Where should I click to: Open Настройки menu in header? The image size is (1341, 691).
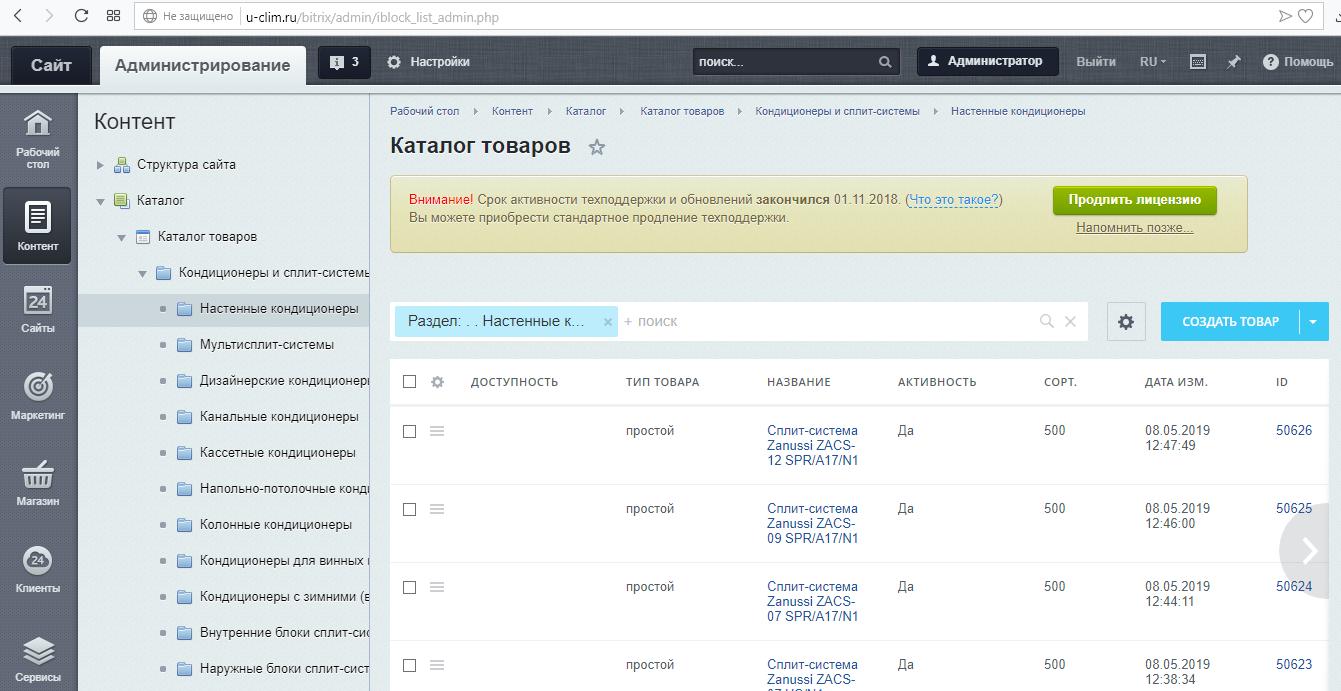point(428,62)
